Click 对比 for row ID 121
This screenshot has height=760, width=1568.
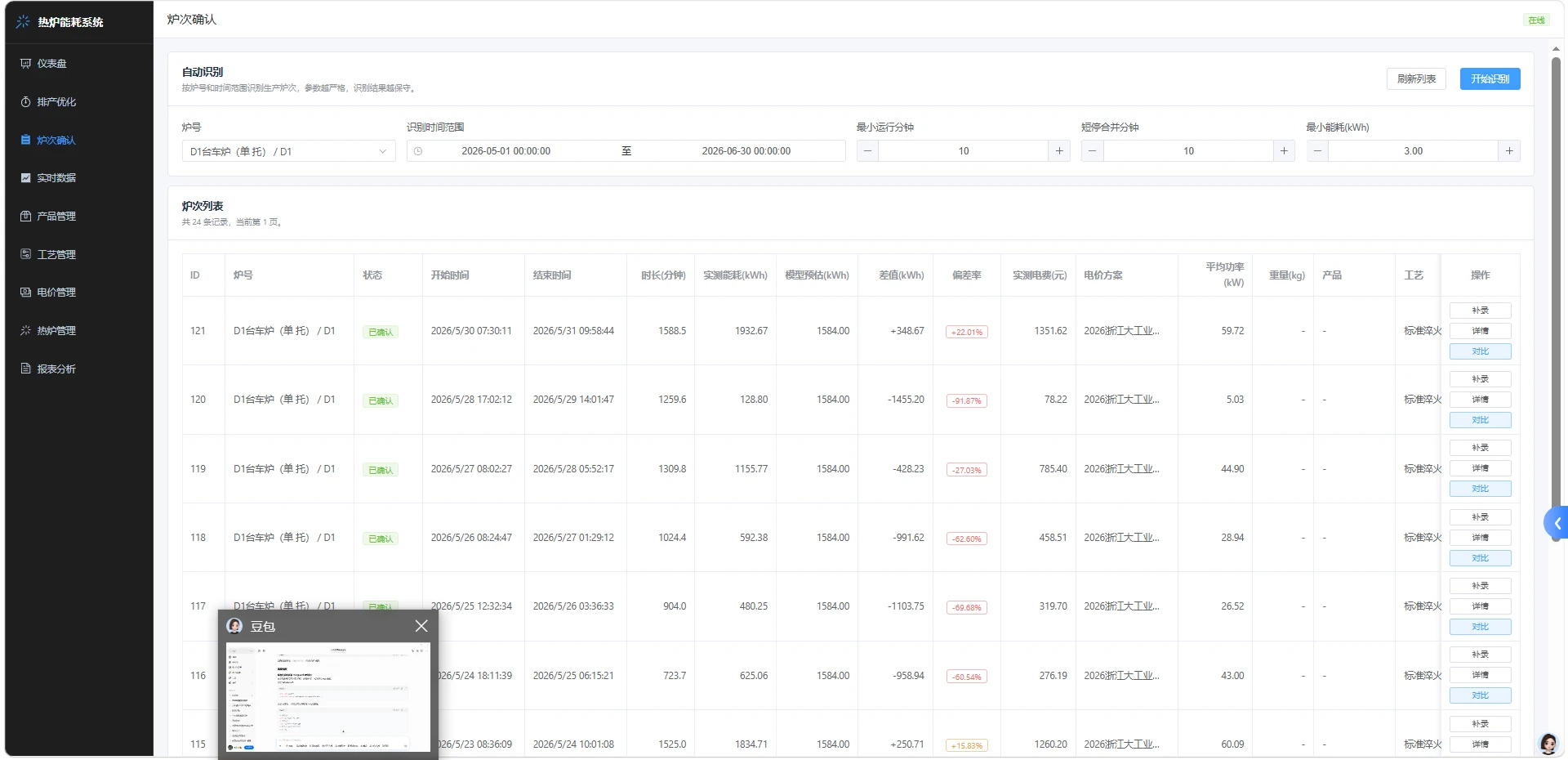point(1480,351)
